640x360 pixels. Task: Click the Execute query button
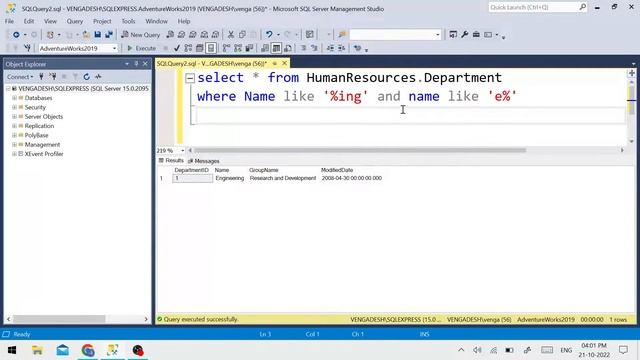click(x=142, y=48)
